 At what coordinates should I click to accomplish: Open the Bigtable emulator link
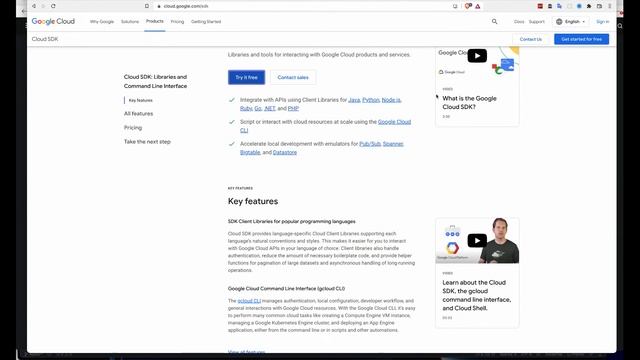pyautogui.click(x=250, y=152)
